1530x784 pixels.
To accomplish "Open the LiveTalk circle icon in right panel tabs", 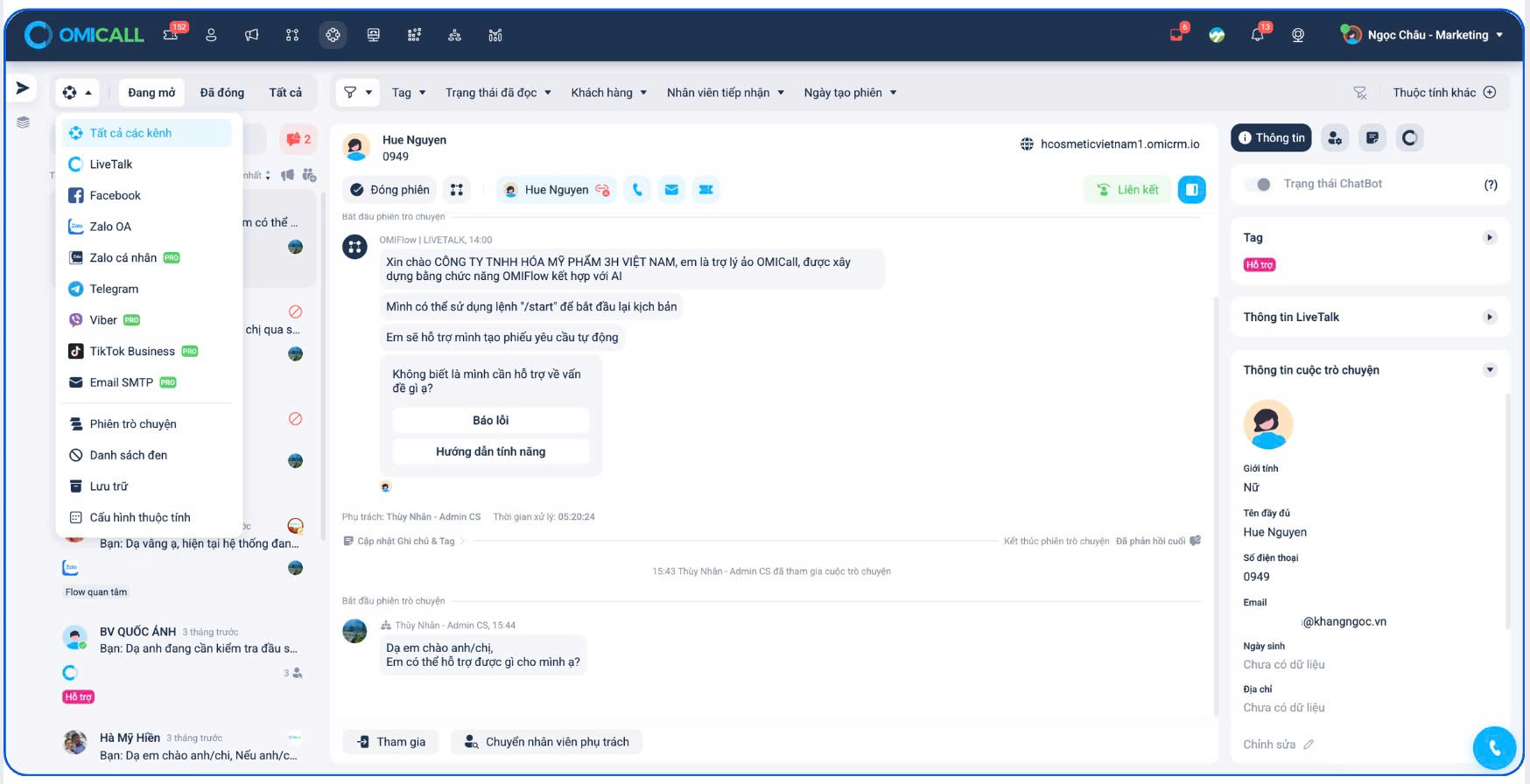I will [x=1409, y=137].
